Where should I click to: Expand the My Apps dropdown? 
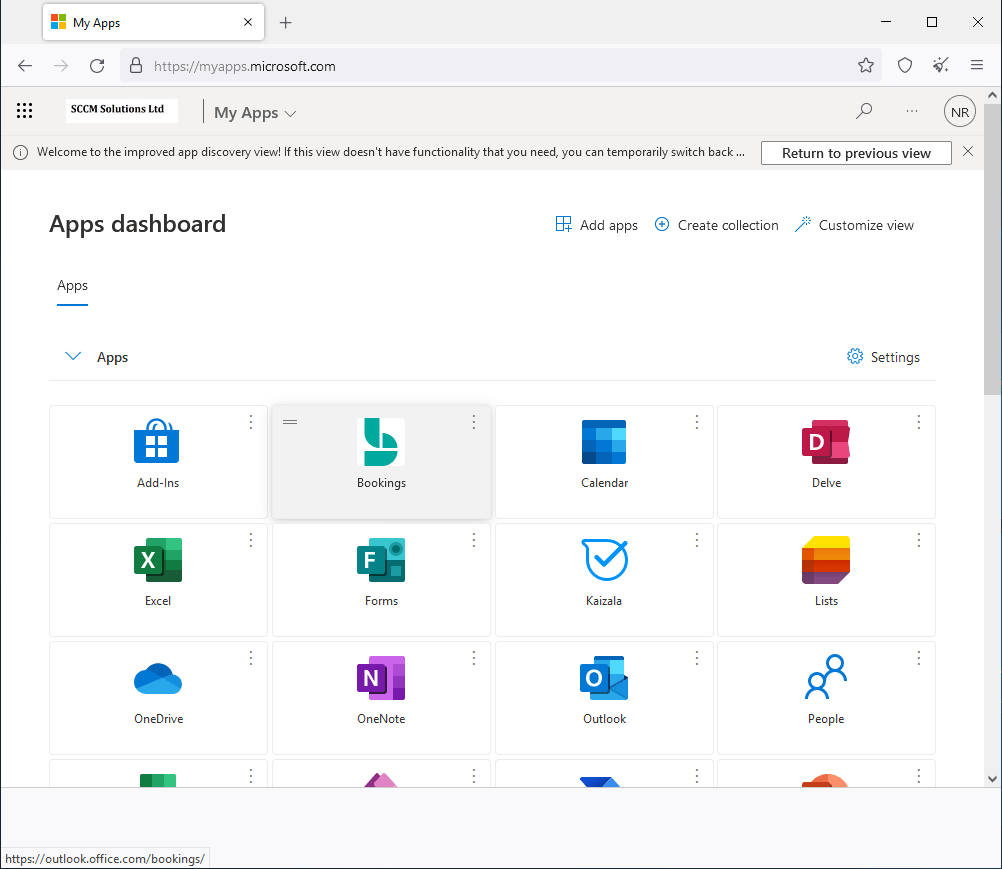255,113
